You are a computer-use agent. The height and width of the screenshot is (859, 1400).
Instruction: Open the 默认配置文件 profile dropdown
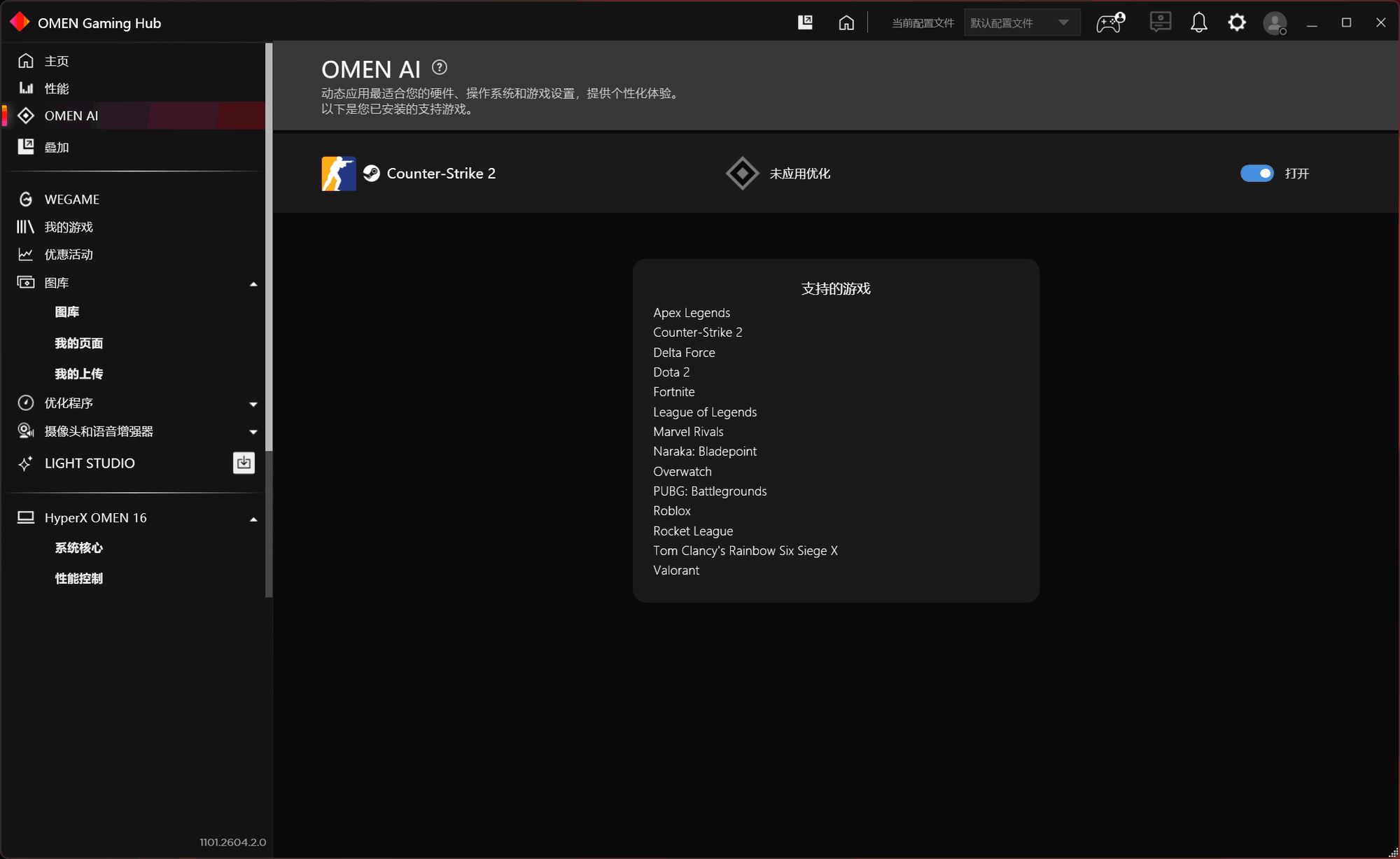click(1022, 22)
